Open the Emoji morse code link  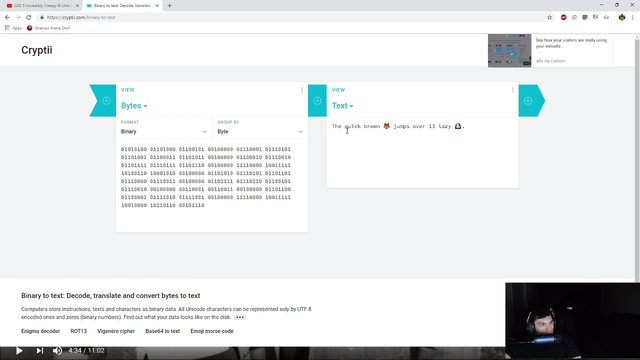(x=212, y=331)
